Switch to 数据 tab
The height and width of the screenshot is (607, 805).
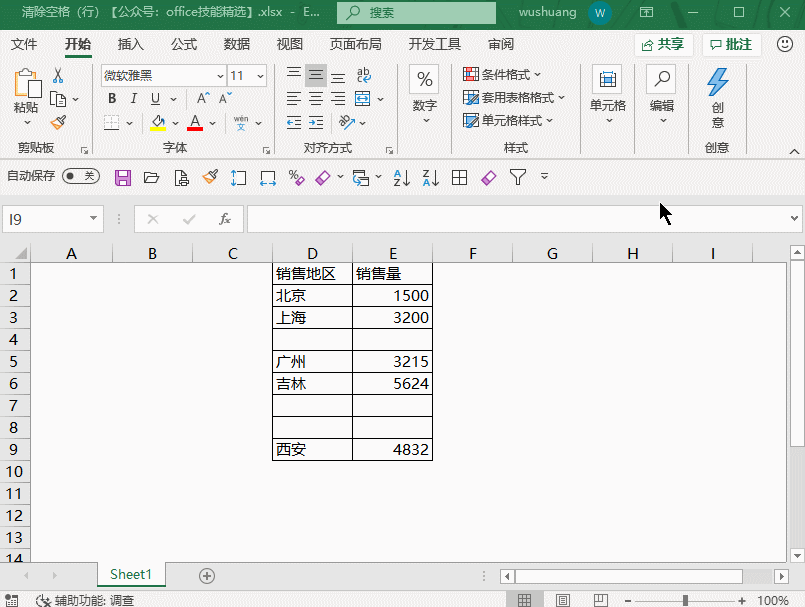[237, 44]
